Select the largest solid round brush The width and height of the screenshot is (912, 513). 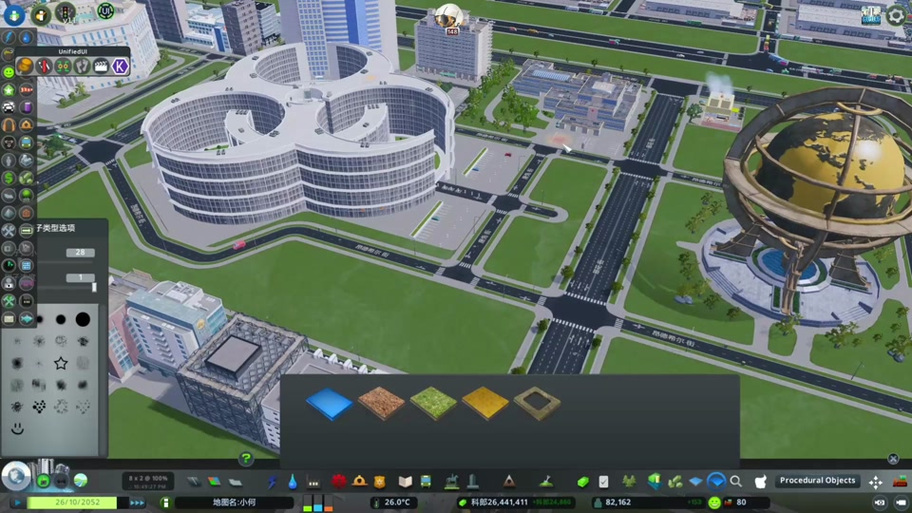tap(83, 319)
